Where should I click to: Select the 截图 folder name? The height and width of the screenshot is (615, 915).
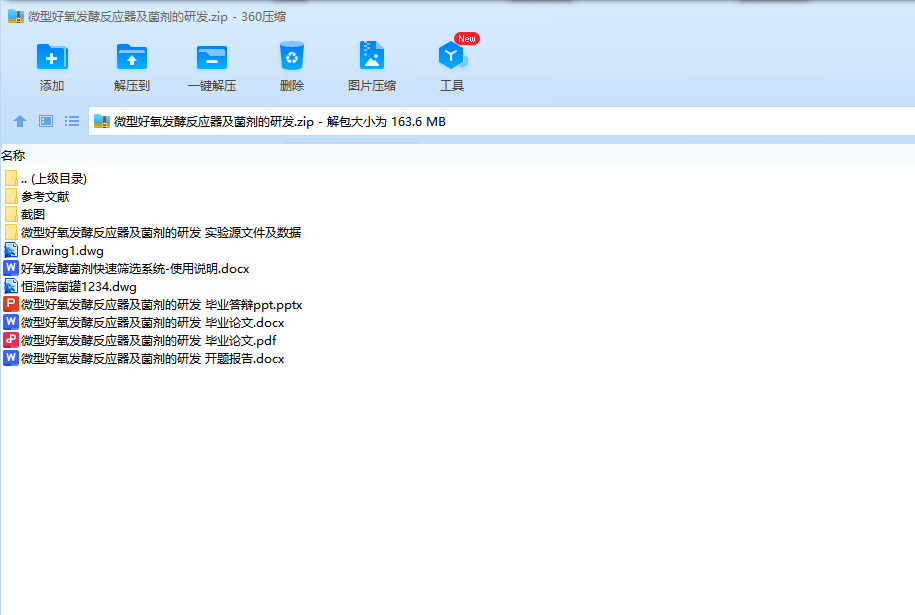(x=33, y=215)
